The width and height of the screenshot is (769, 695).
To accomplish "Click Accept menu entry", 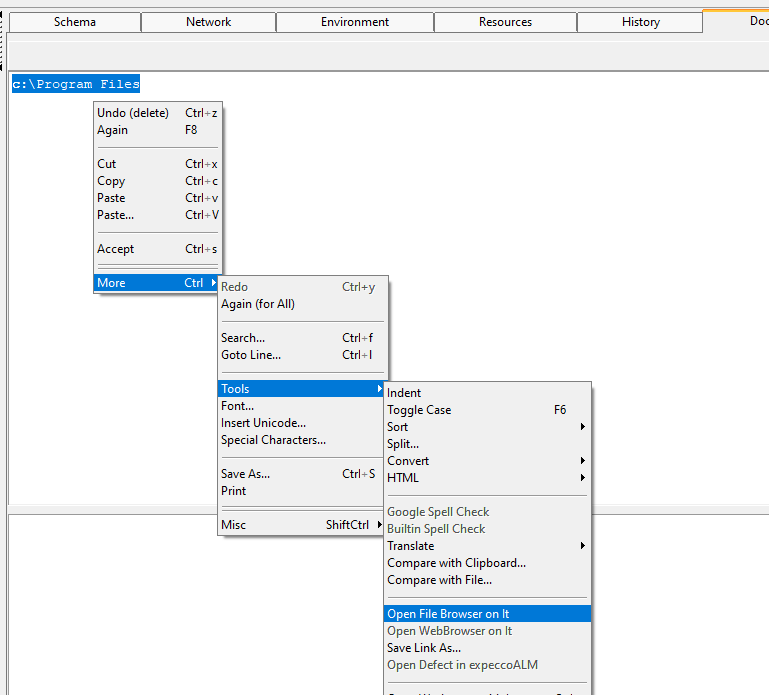I will coord(115,249).
